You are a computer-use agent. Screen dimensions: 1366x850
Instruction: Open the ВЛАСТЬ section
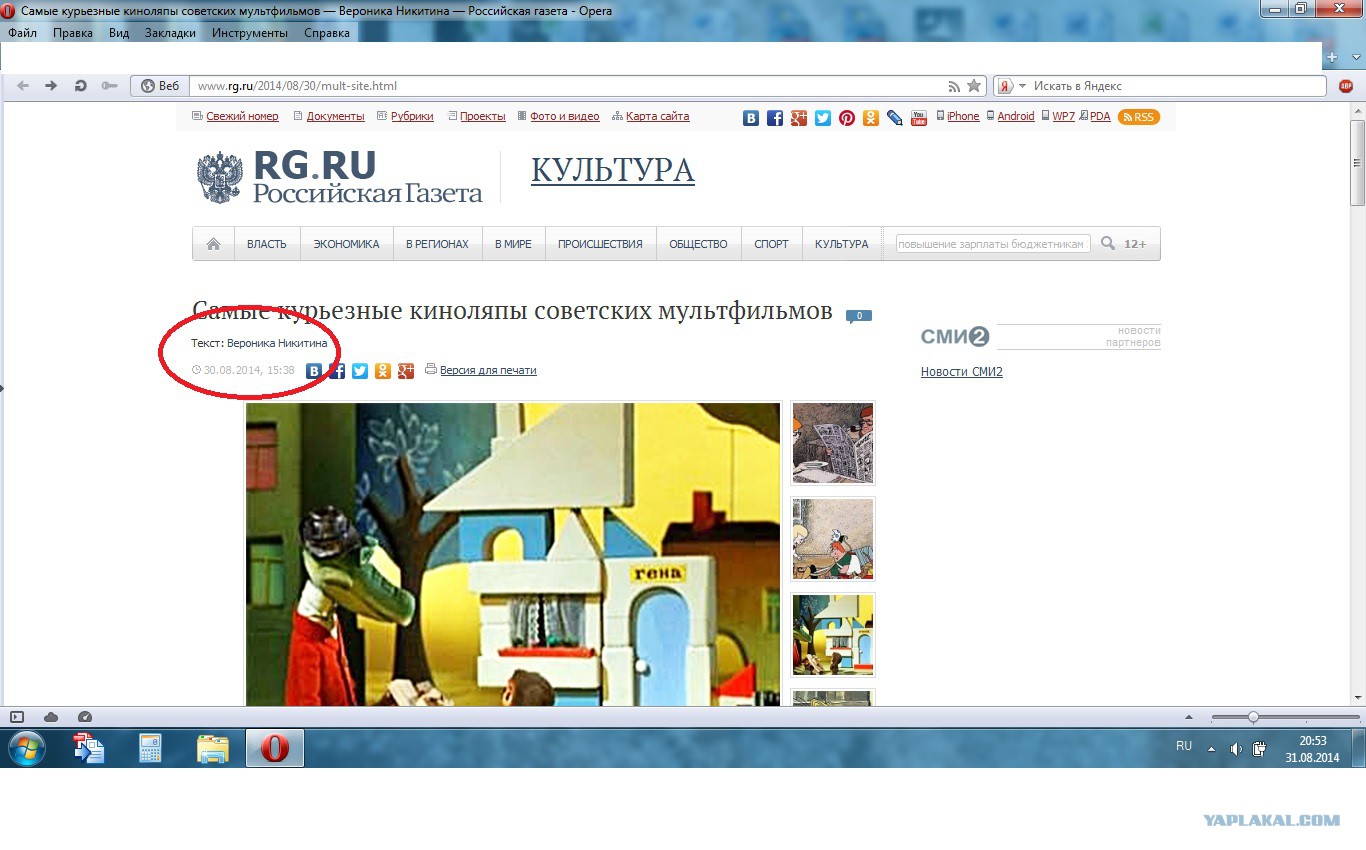pyautogui.click(x=267, y=244)
